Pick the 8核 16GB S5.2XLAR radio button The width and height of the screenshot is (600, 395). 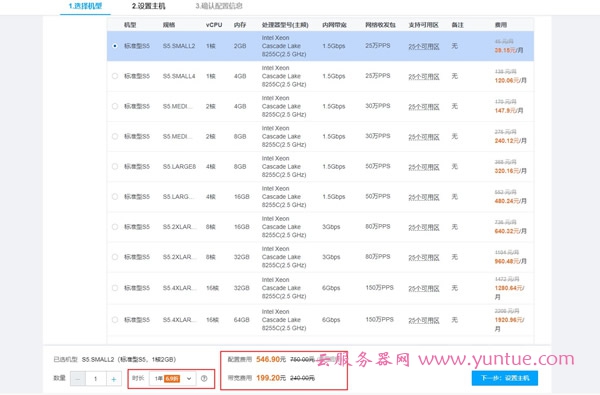coord(115,227)
